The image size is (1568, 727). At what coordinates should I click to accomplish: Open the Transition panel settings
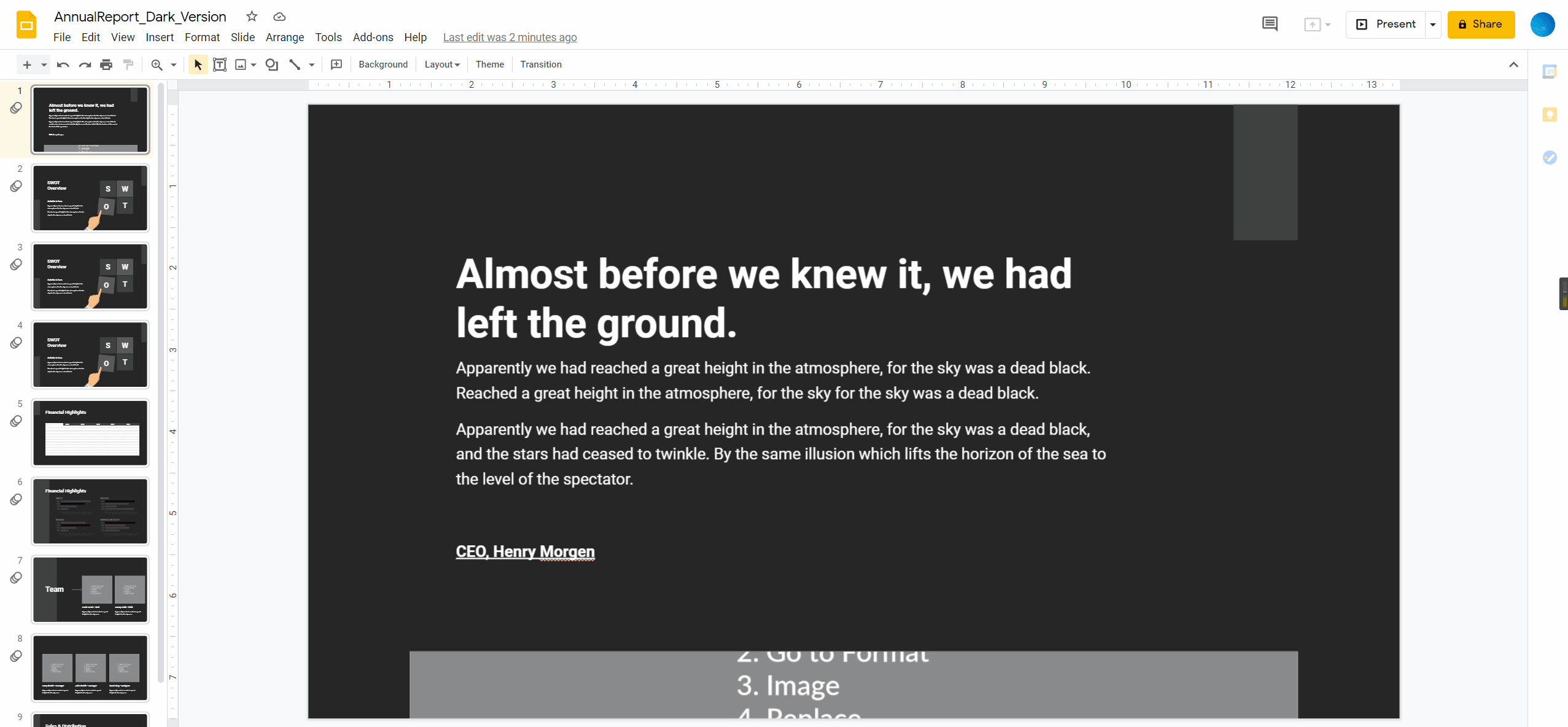point(541,64)
